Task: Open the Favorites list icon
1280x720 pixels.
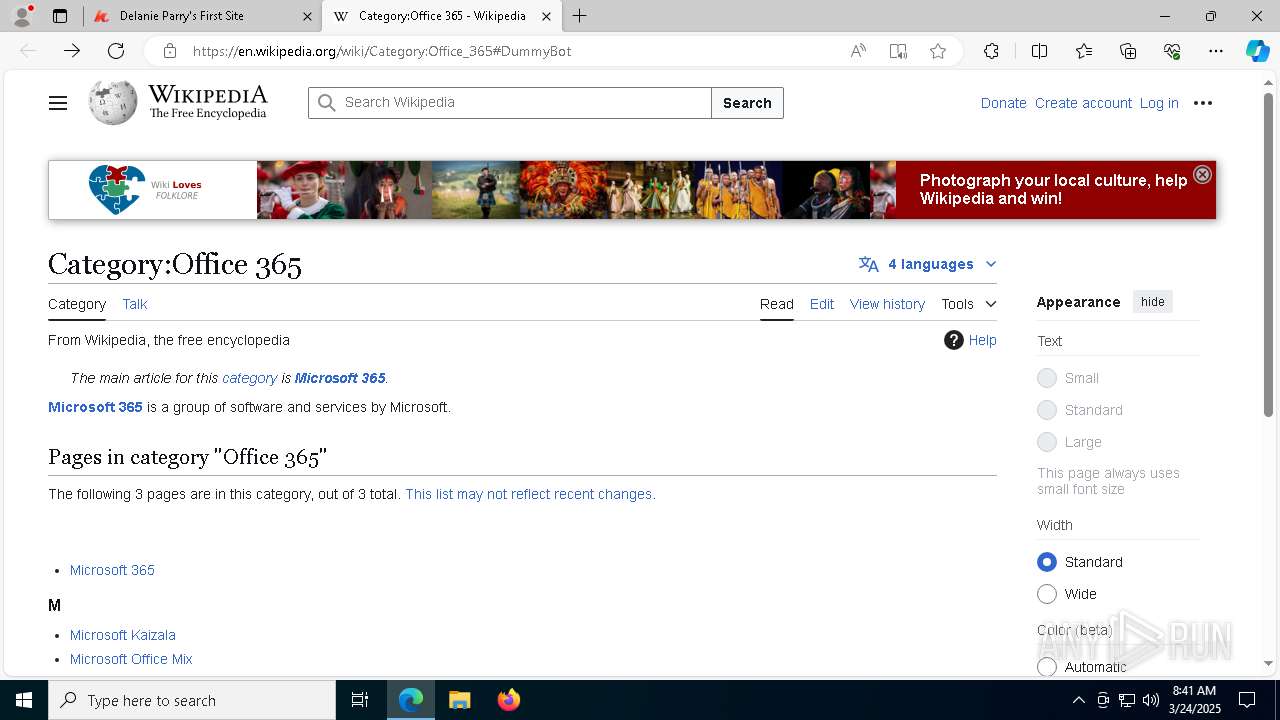Action: 1084,51
